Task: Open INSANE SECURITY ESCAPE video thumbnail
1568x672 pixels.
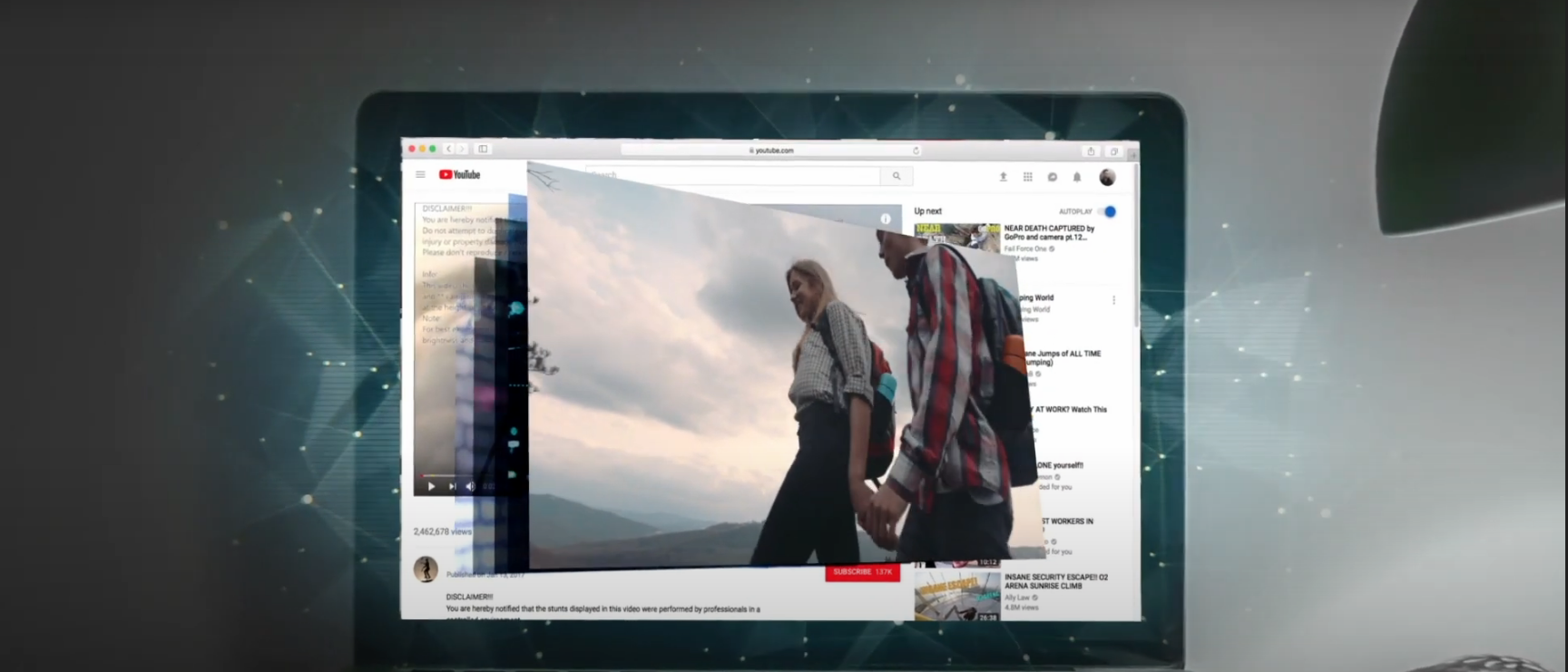Action: [x=957, y=596]
